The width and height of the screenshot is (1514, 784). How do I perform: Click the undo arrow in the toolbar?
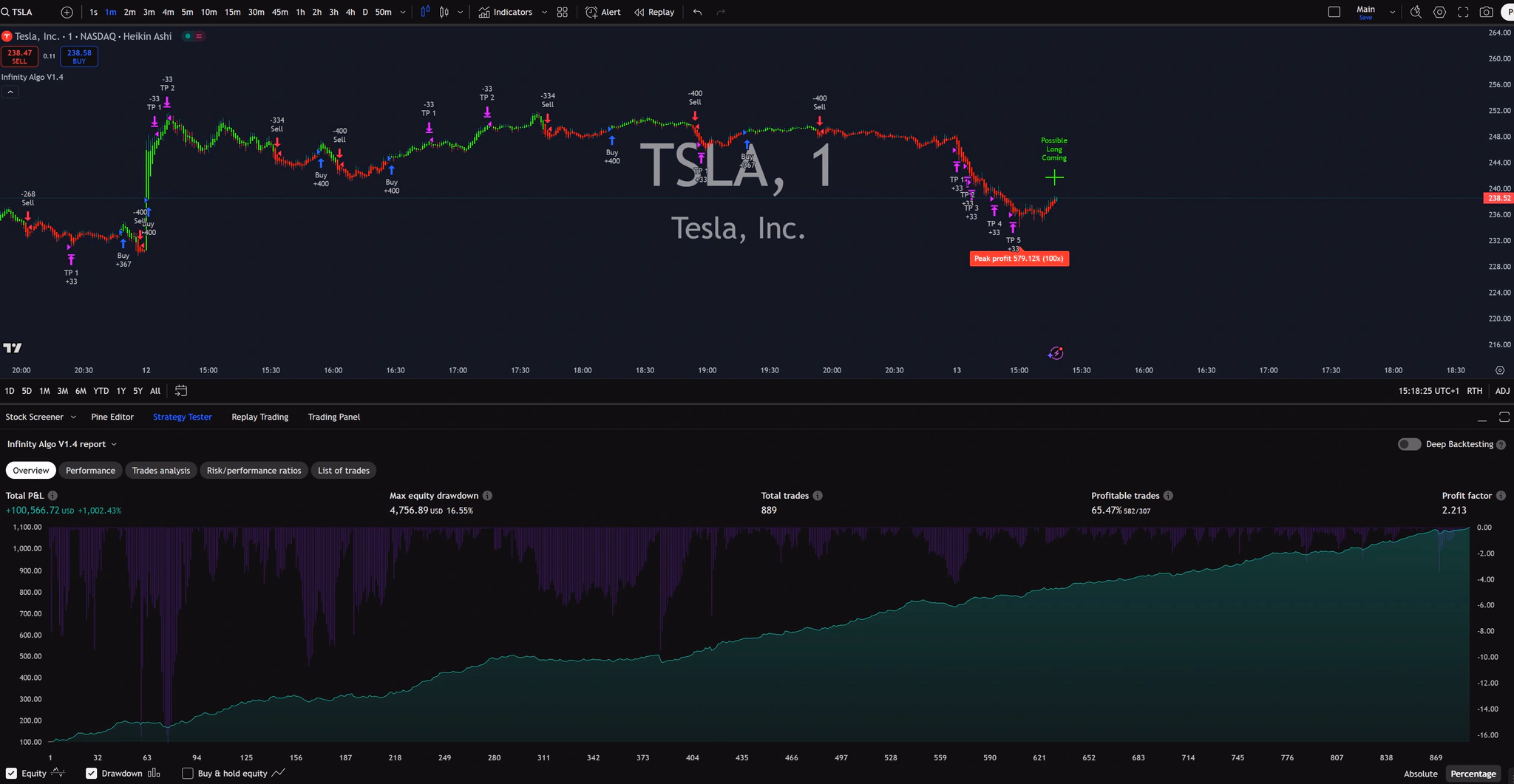coord(696,12)
